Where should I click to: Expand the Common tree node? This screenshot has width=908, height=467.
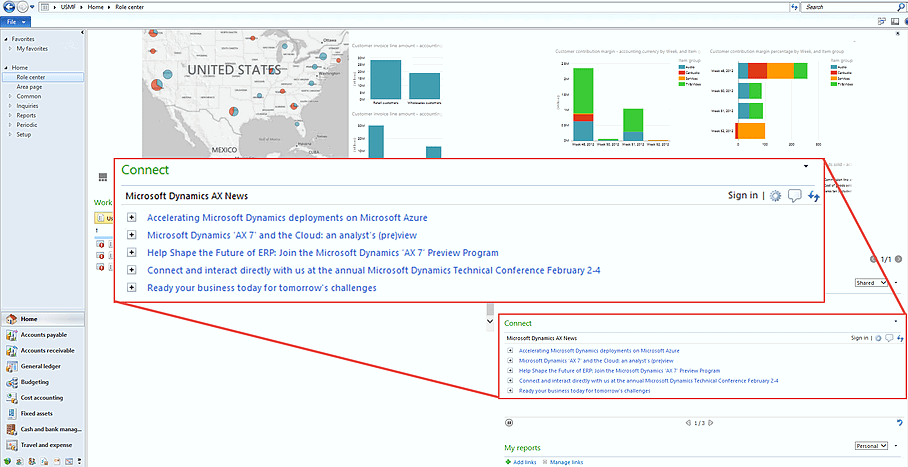pos(10,96)
